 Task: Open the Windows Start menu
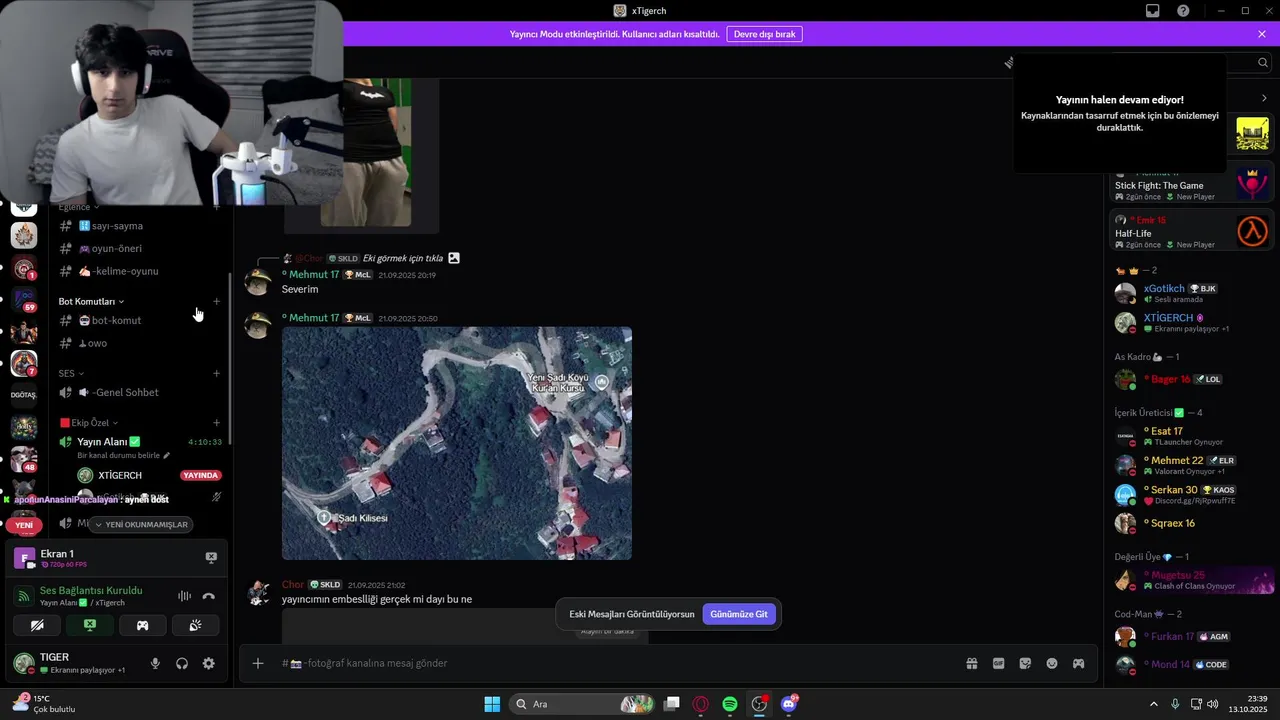coord(492,704)
